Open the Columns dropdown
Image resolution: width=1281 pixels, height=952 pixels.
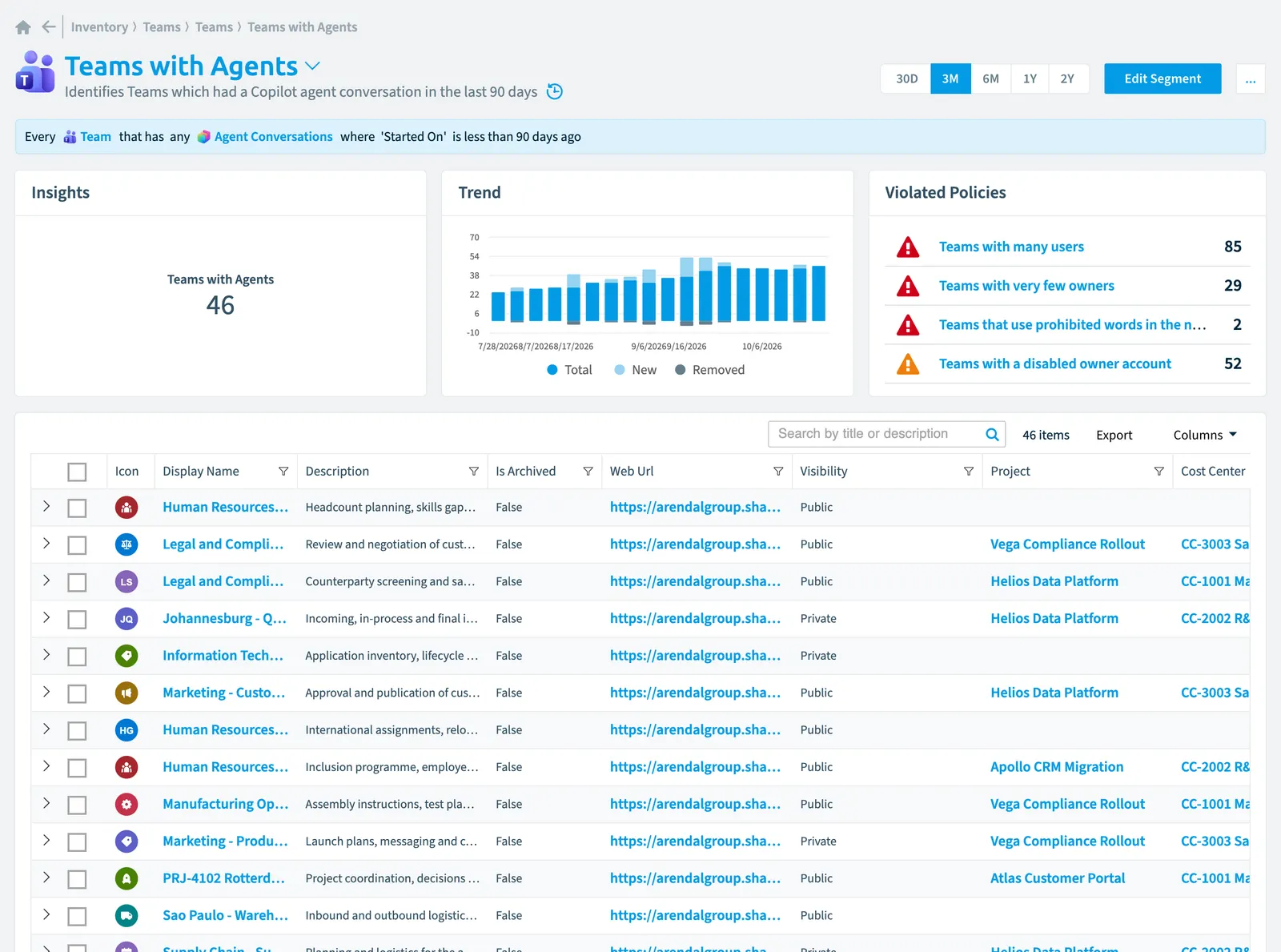pyautogui.click(x=1205, y=435)
